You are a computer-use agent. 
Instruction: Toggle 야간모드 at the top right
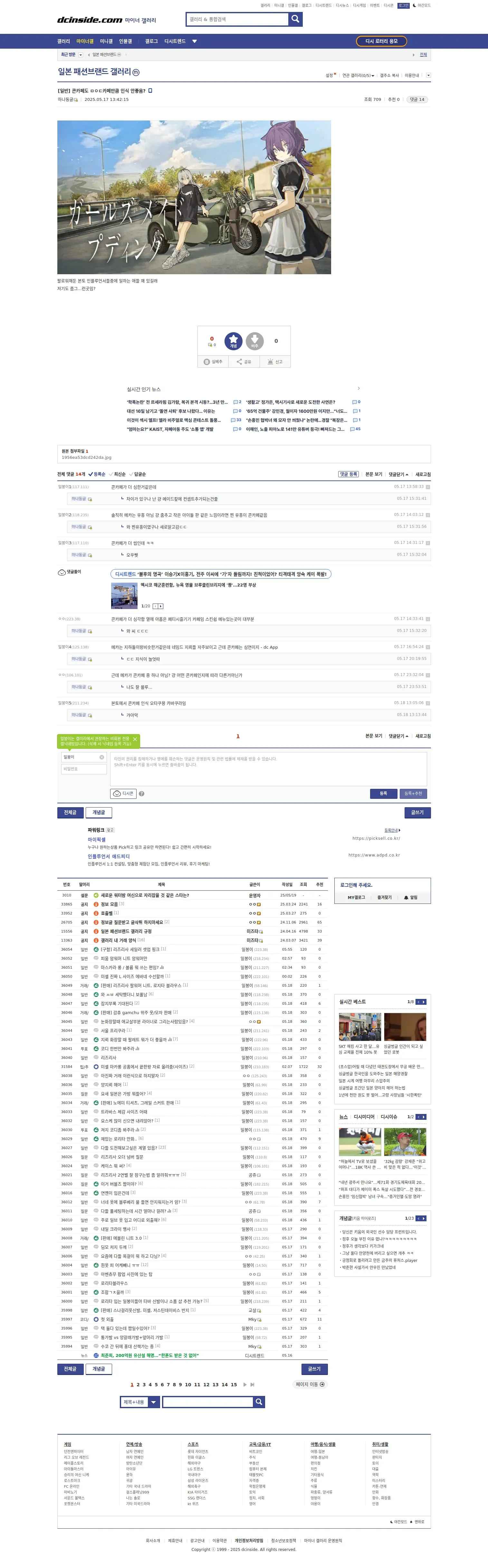tap(421, 5)
